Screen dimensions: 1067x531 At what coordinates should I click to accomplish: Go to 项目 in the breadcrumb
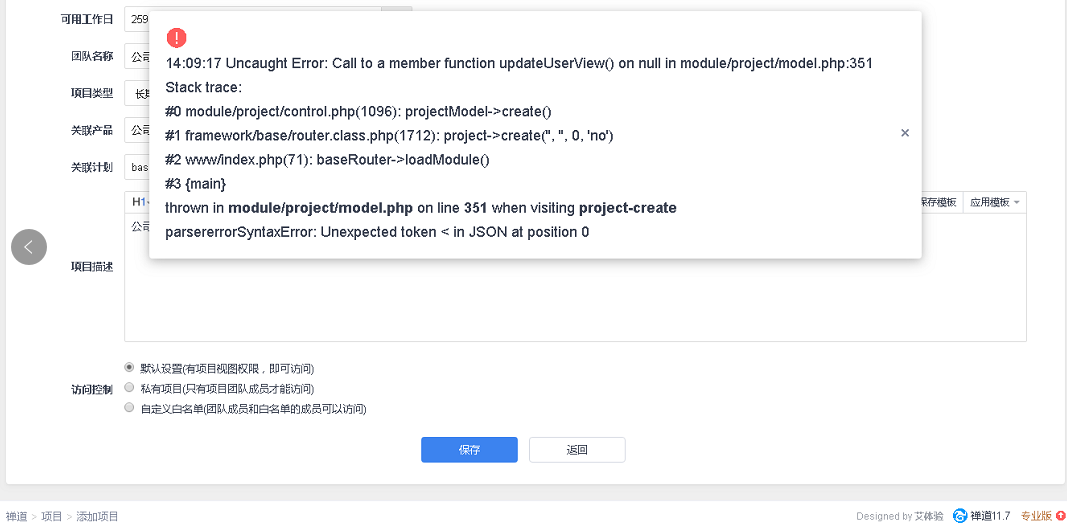pyautogui.click(x=52, y=517)
